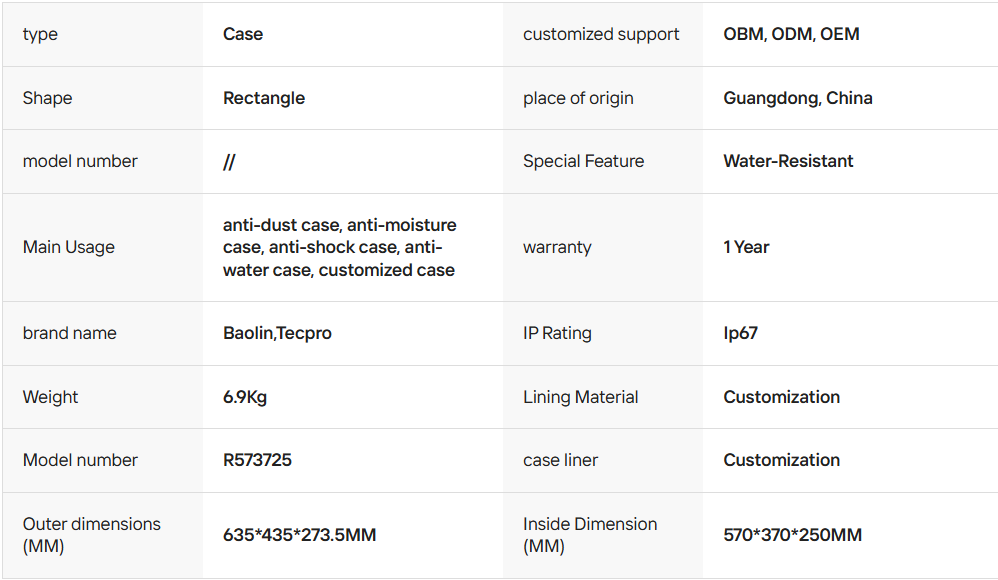Click outer dimensions '635*435*273.5MM' value
This screenshot has width=998, height=580.
tap(299, 535)
